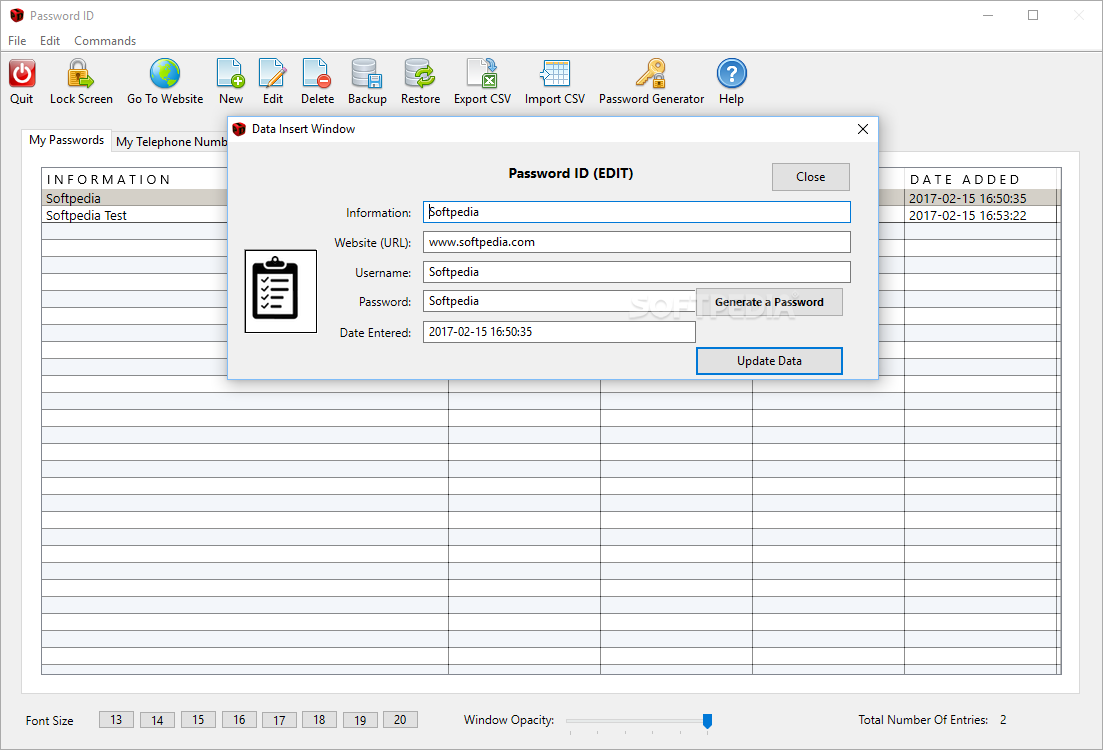Focus the Username input field
The width and height of the screenshot is (1103, 750).
coord(637,272)
